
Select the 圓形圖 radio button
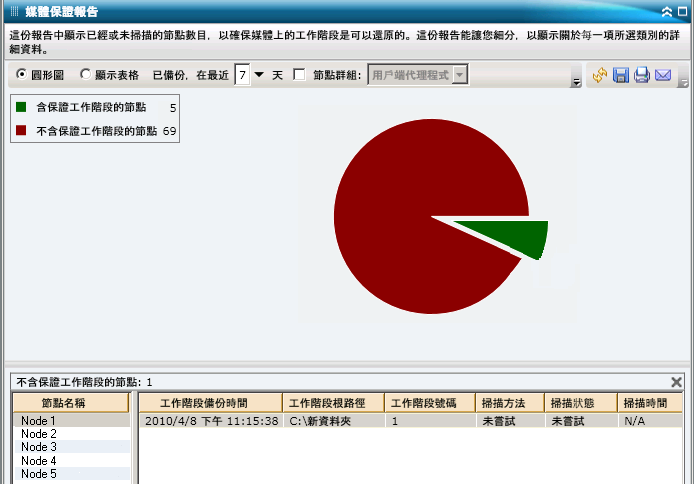coord(21,74)
